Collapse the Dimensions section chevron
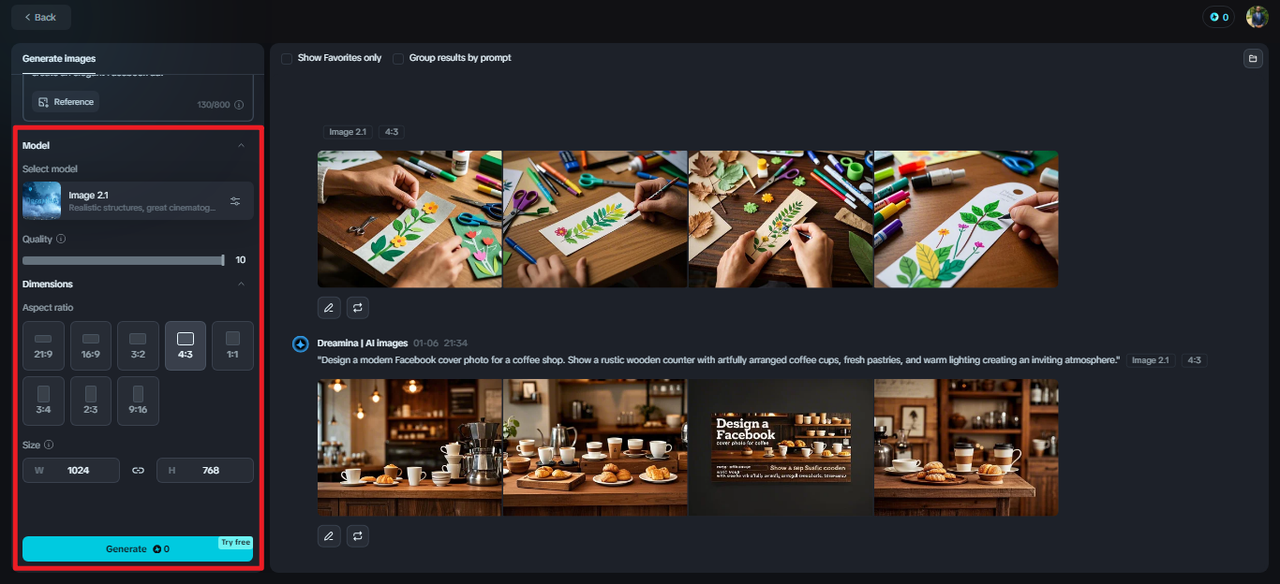Image resolution: width=1280 pixels, height=584 pixels. (x=241, y=284)
